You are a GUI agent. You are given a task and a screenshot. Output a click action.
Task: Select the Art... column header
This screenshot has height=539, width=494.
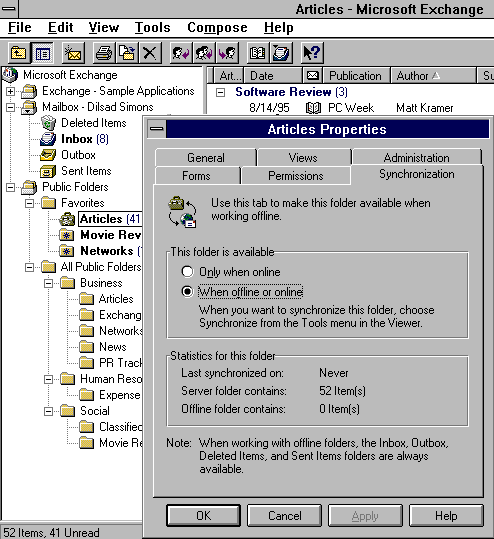tap(229, 75)
